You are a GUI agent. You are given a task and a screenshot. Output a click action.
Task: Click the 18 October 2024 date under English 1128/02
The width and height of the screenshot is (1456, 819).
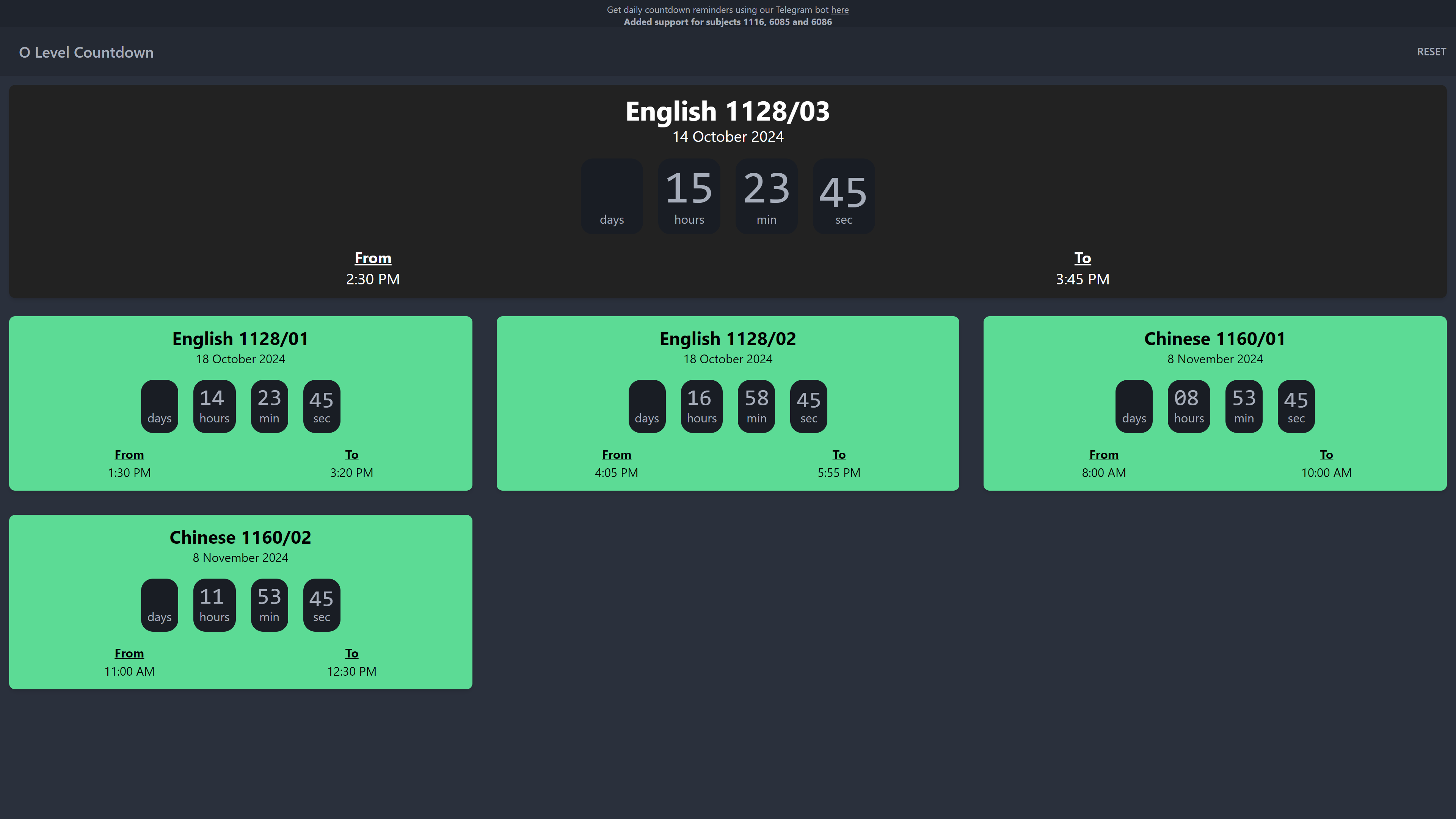(x=728, y=359)
